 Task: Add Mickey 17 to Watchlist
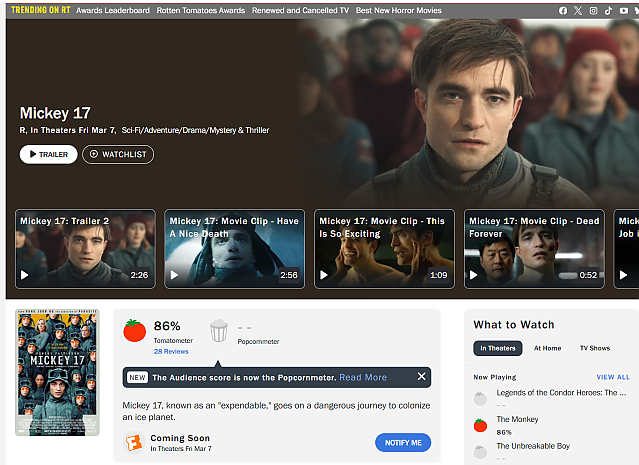(x=118, y=154)
